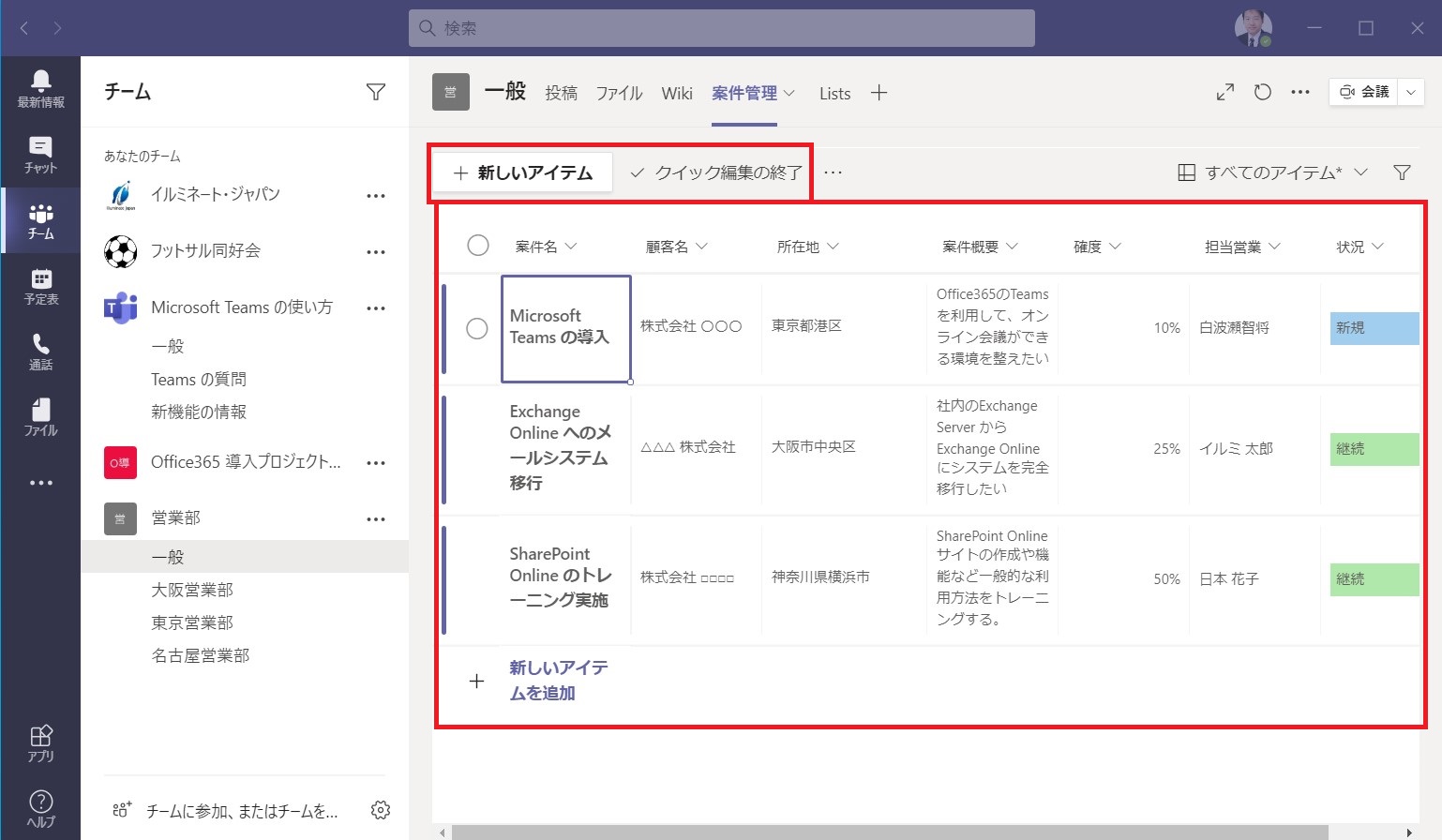
Task: Open the 最新情報 activity bell icon
Action: 40,89
